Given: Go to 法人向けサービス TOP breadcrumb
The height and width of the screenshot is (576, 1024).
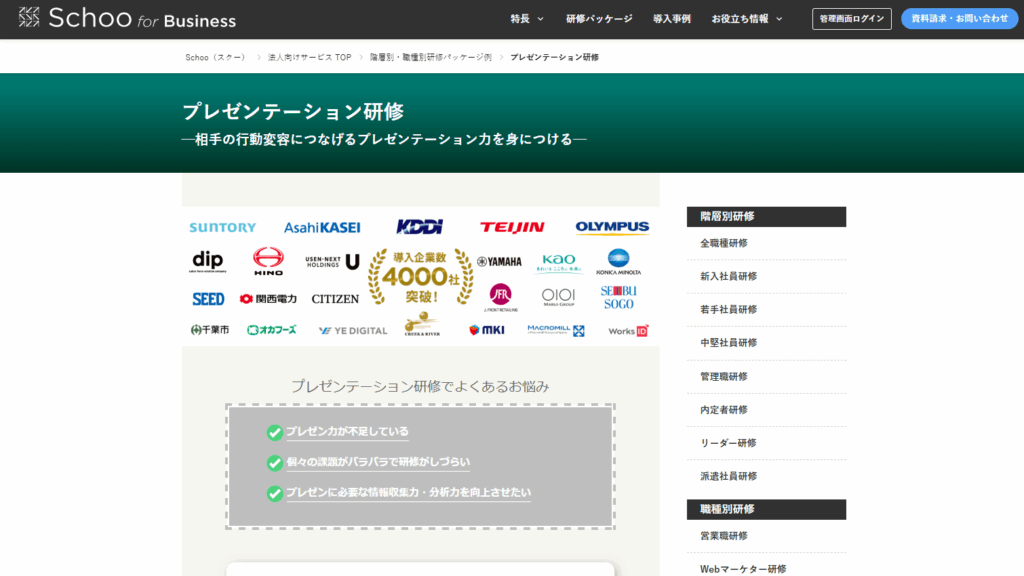Looking at the screenshot, I should pos(309,57).
